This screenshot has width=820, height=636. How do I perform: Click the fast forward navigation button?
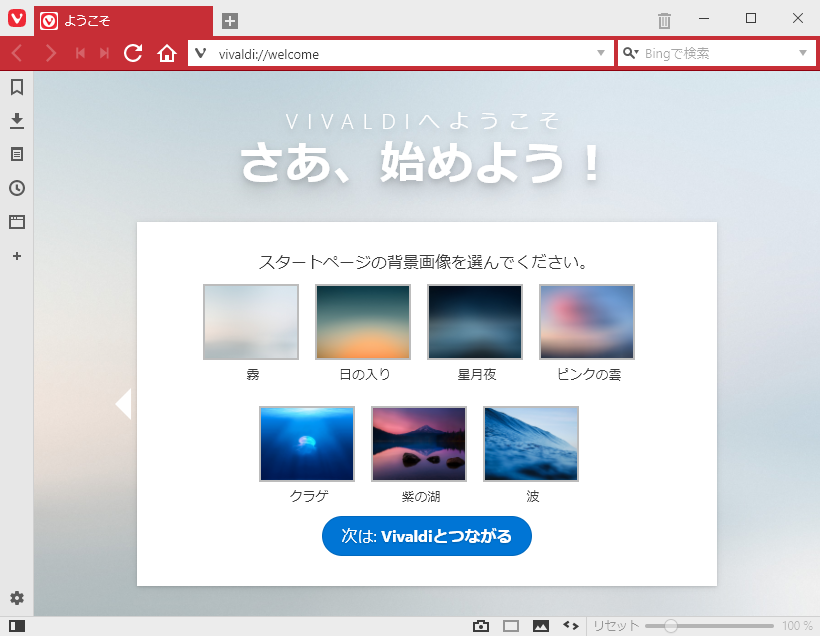104,53
